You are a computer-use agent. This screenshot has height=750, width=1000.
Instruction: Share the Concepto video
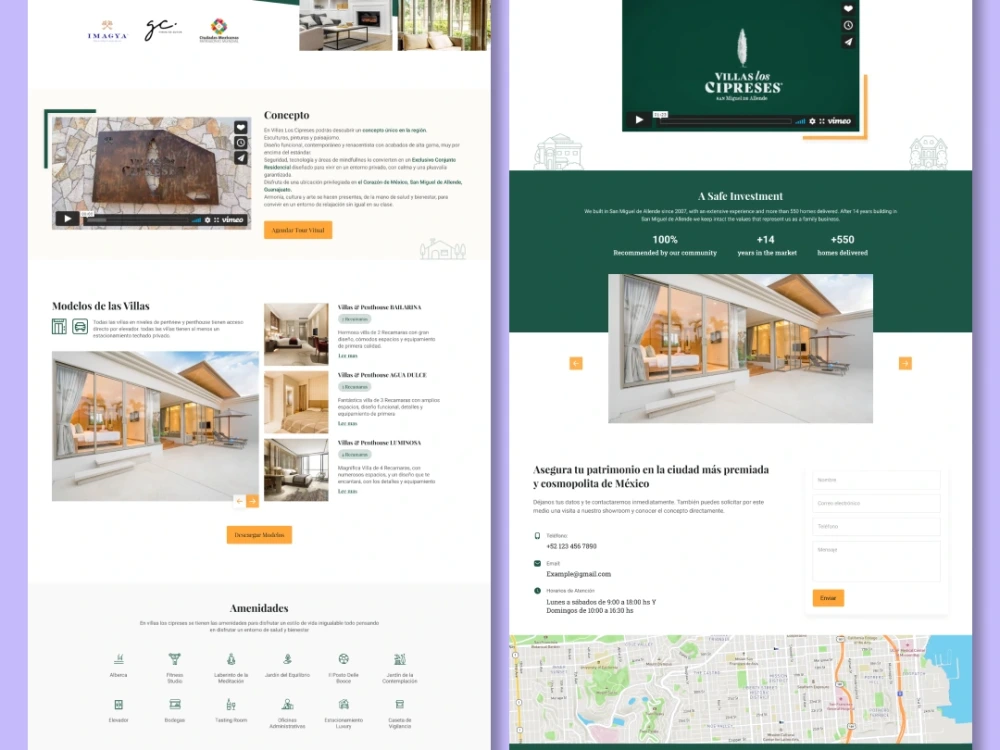point(240,158)
